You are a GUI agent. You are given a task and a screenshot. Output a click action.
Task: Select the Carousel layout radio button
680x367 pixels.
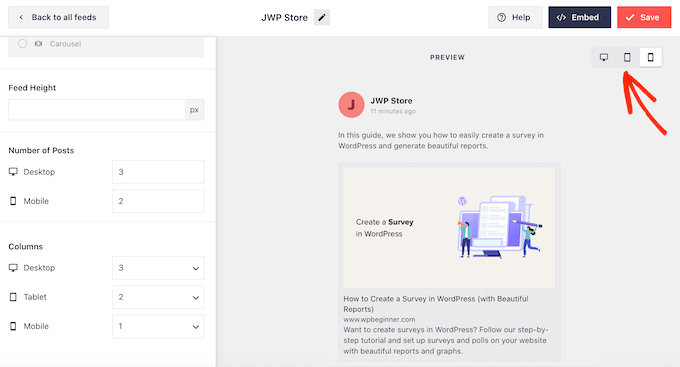tap(23, 43)
